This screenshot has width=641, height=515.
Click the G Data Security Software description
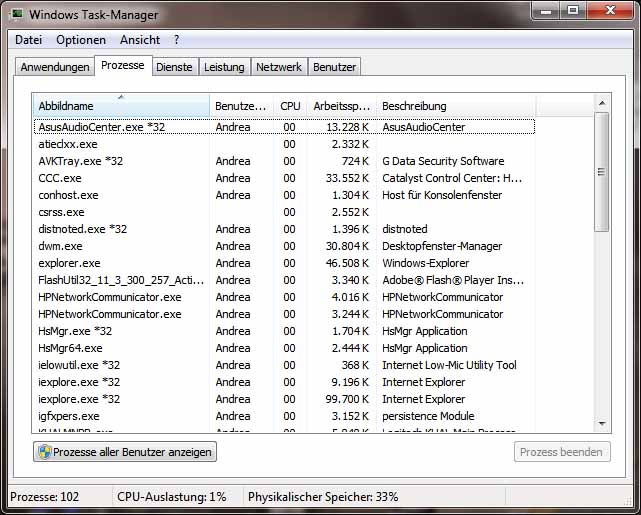pyautogui.click(x=443, y=161)
